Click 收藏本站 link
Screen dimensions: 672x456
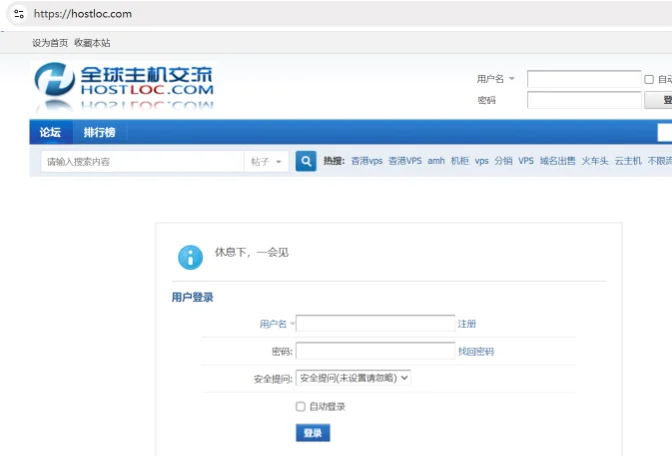pyautogui.click(x=92, y=43)
